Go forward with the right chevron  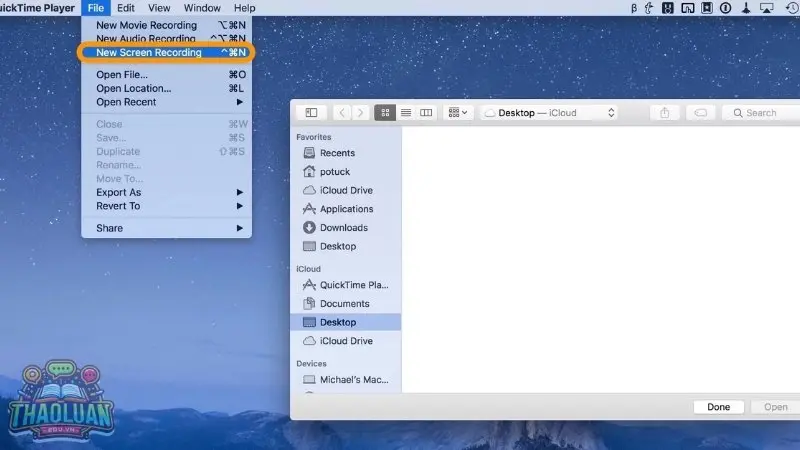click(361, 113)
